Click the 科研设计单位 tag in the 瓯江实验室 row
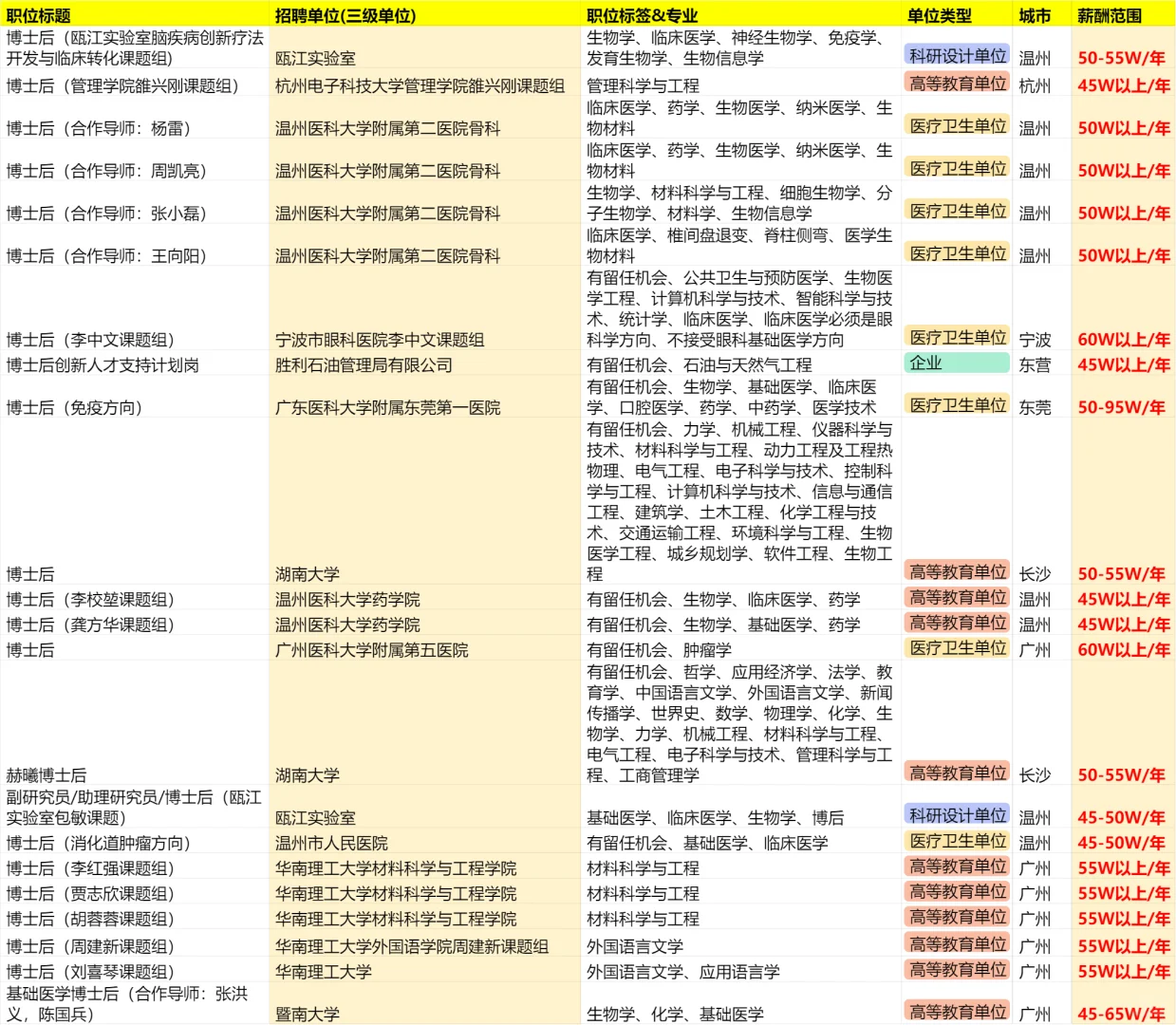Screen dimensions: 1176x1025 click(958, 57)
